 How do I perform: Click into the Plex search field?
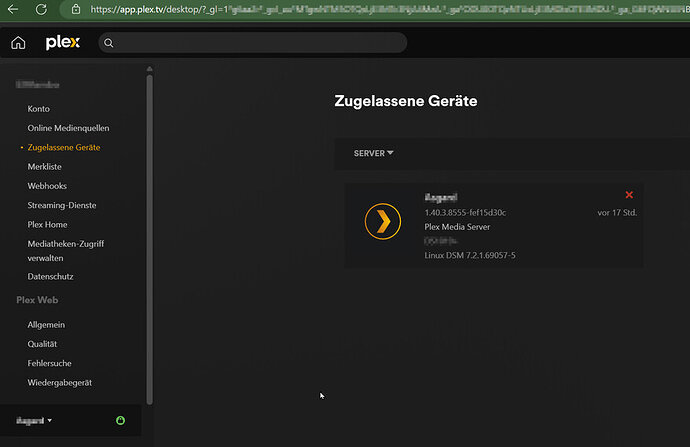(253, 43)
